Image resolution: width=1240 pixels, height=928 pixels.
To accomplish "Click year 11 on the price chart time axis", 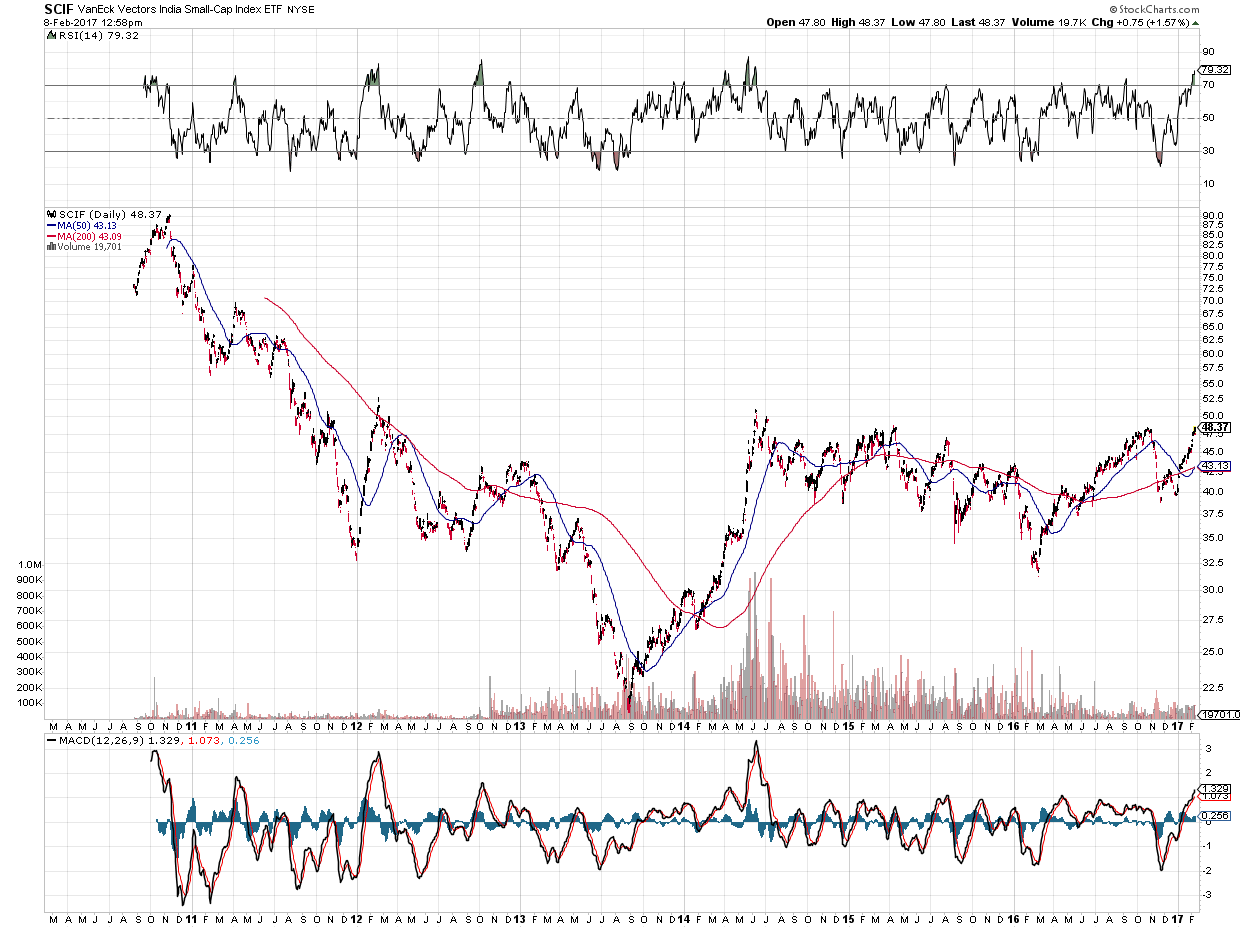I will pos(190,725).
